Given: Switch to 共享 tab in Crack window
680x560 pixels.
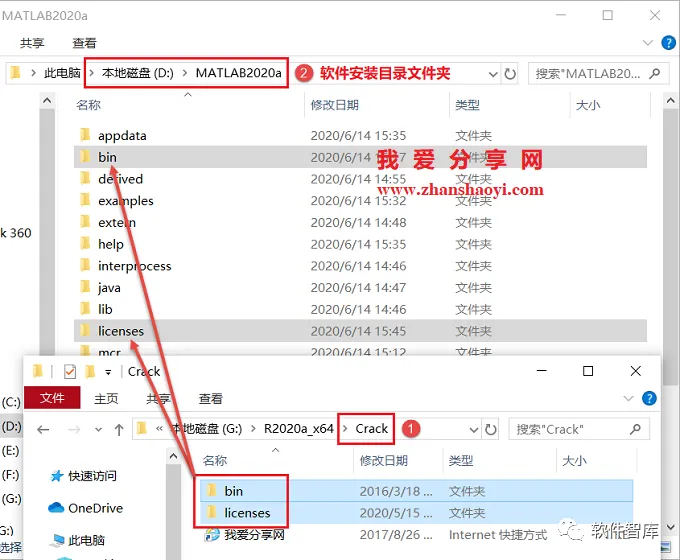Looking at the screenshot, I should (x=158, y=398).
